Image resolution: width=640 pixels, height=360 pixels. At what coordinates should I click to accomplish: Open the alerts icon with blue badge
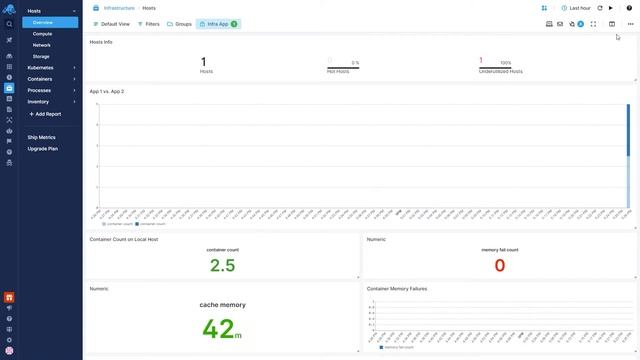(576, 24)
